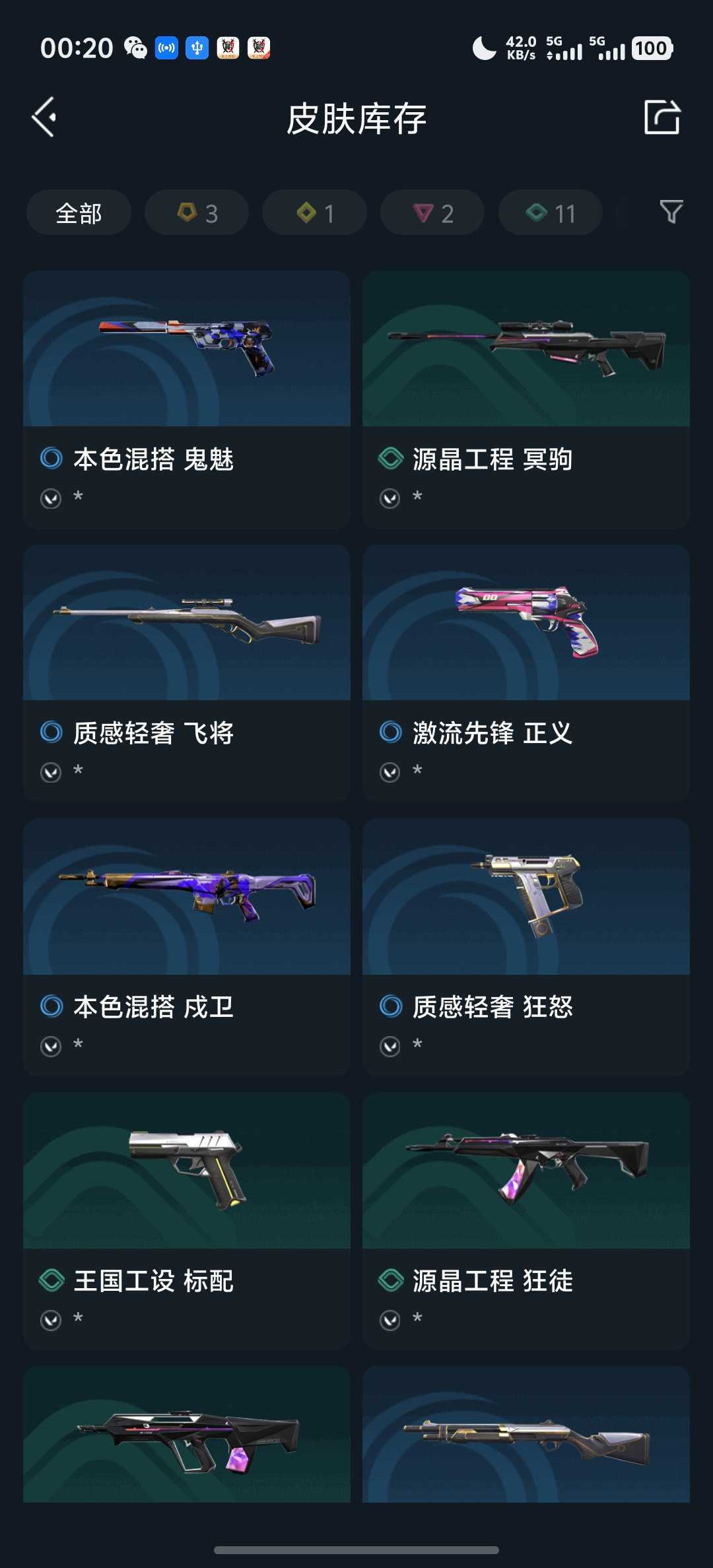Tap the WeChat icon in status bar
The image size is (713, 1568).
tap(135, 48)
